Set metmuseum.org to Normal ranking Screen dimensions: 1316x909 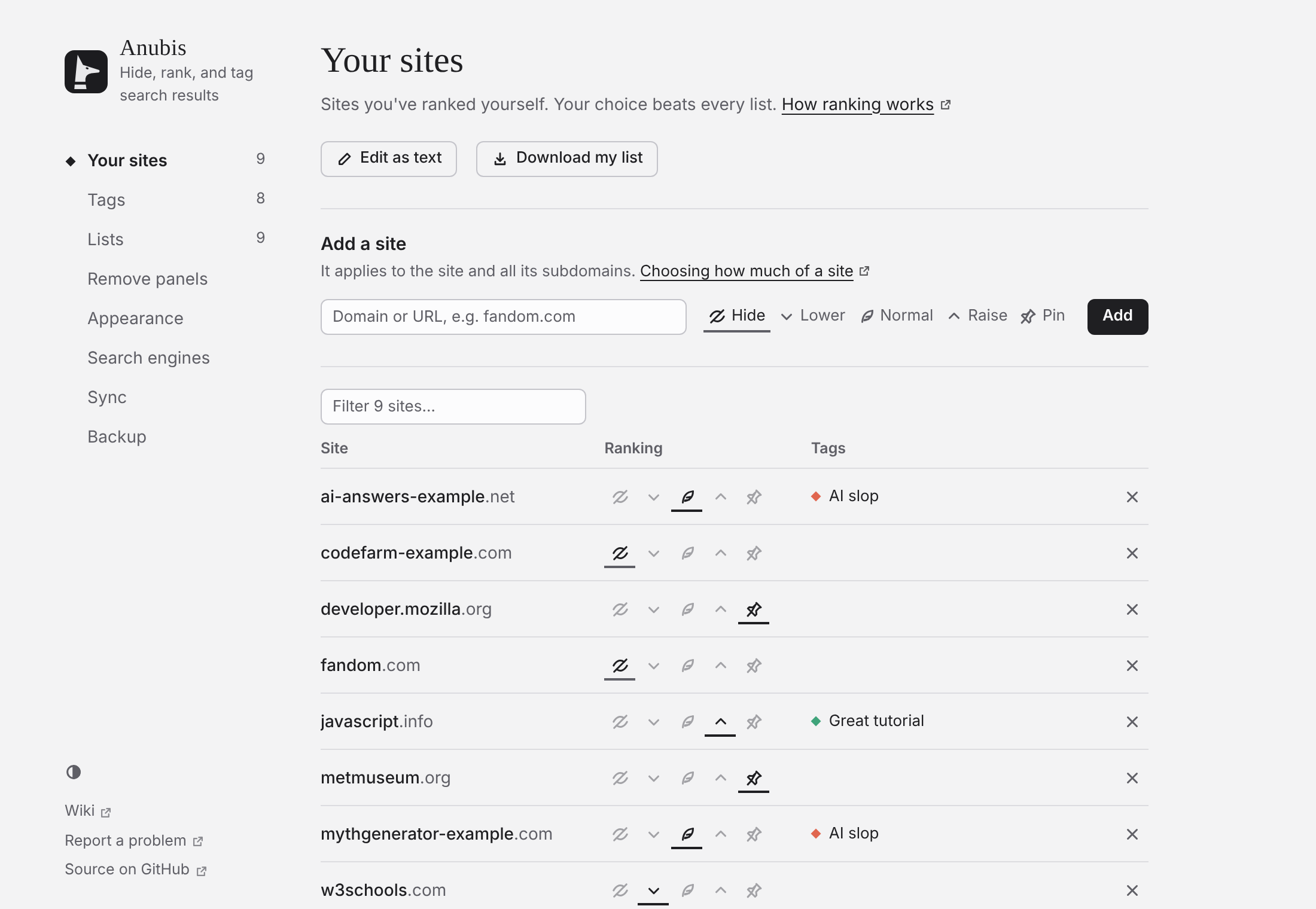[687, 778]
